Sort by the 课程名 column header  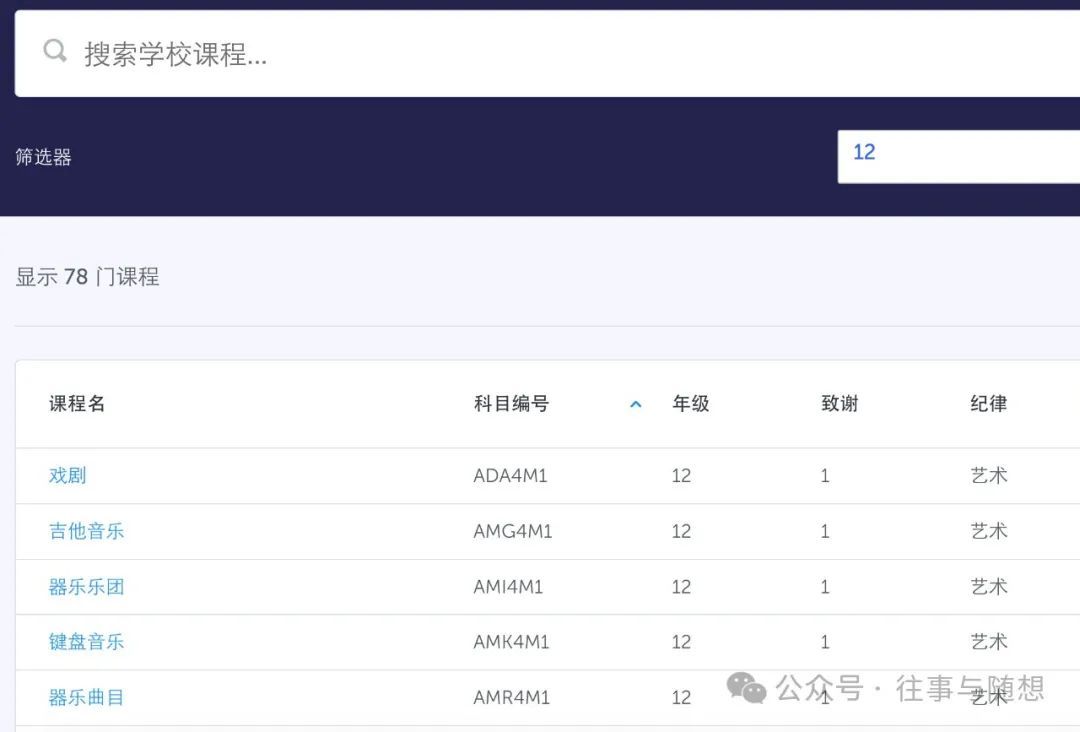(77, 404)
